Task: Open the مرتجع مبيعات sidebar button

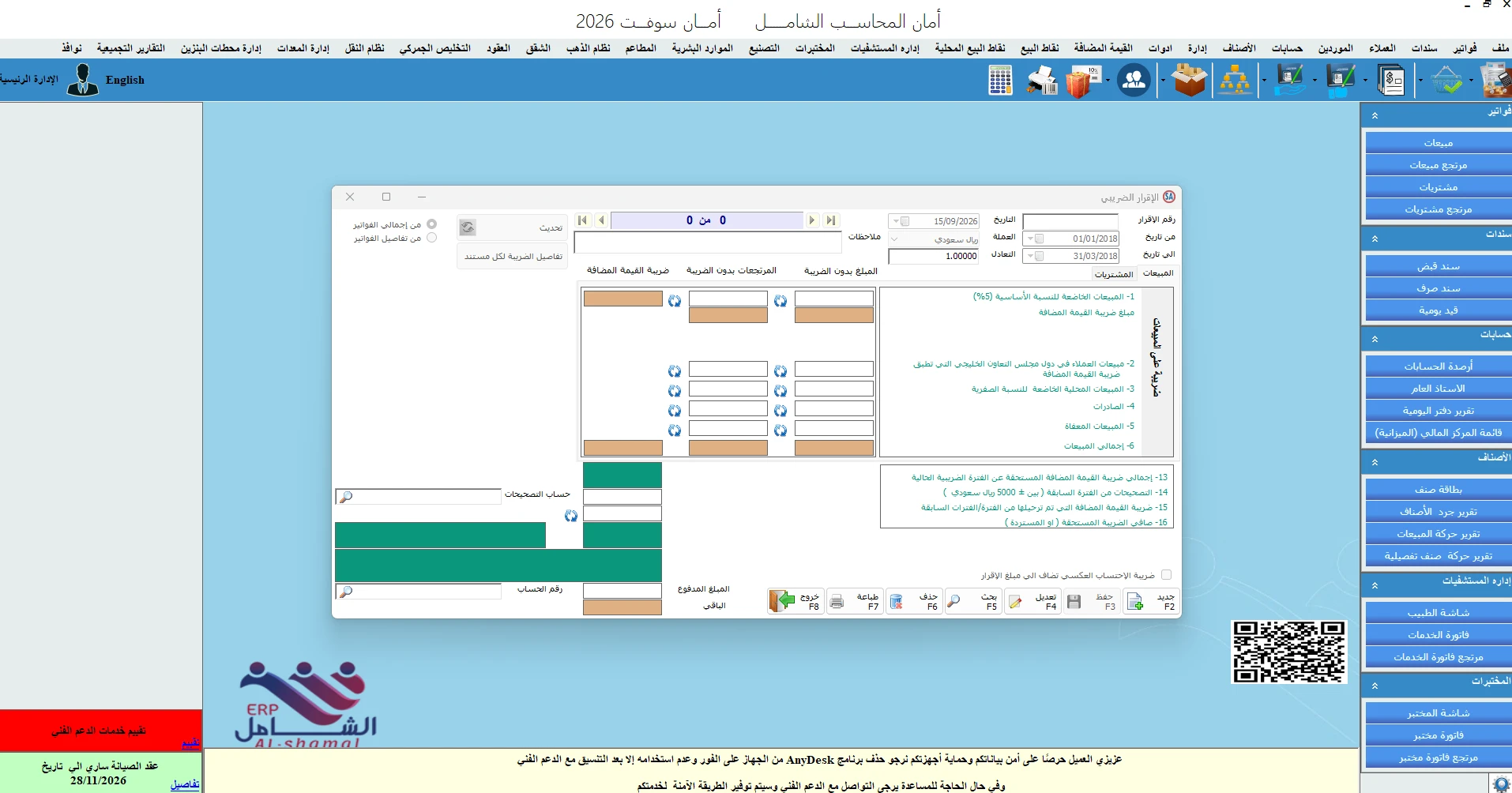Action: point(1438,165)
